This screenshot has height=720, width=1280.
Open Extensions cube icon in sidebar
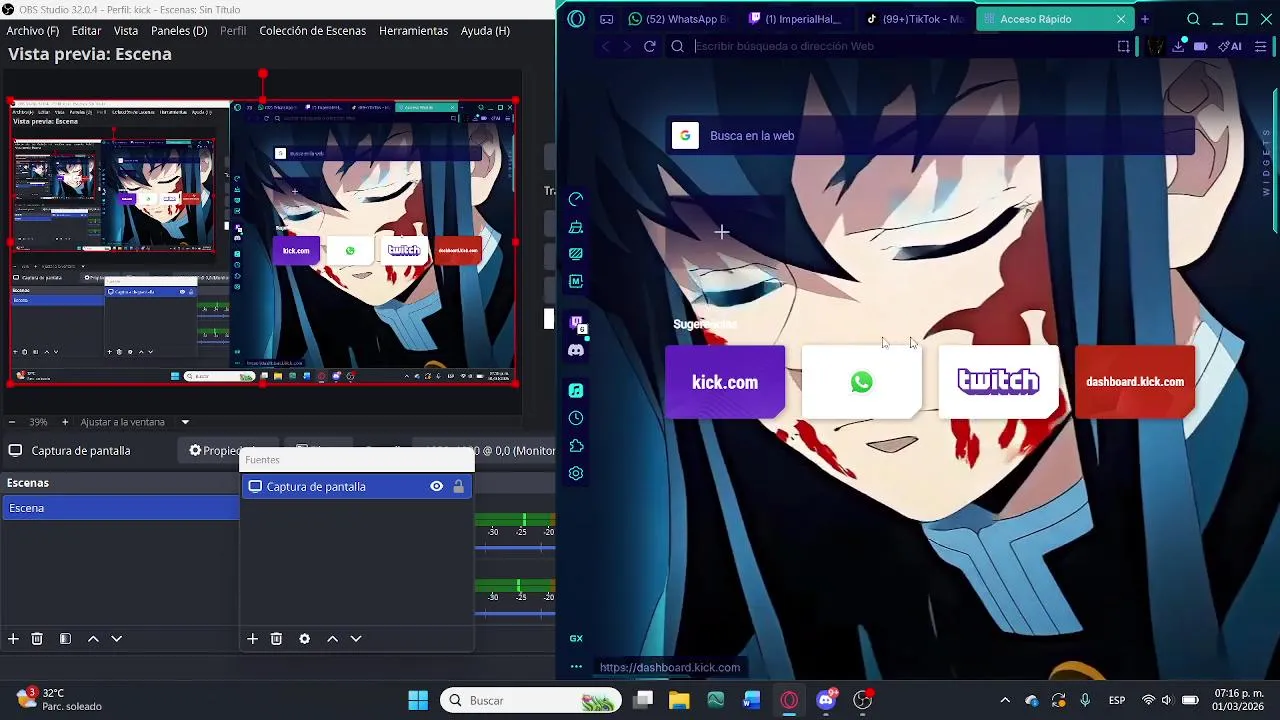pos(576,446)
